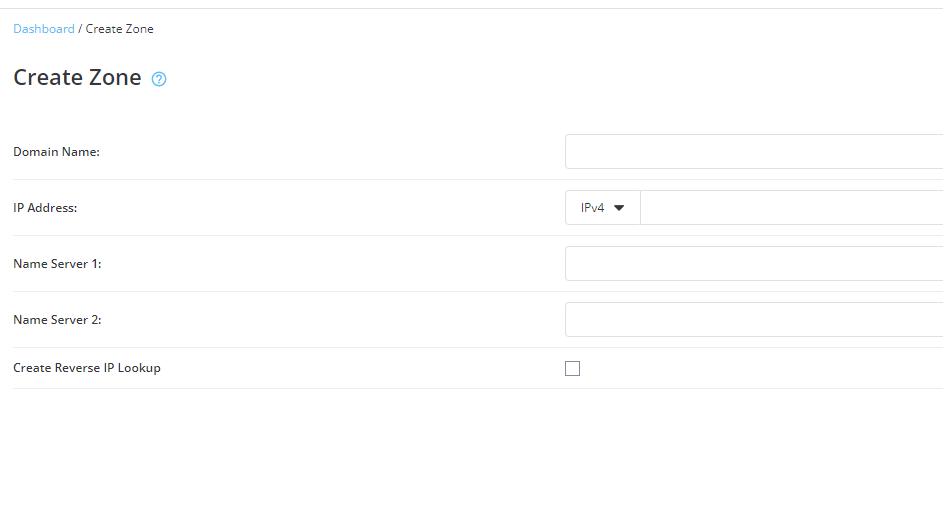The width and height of the screenshot is (943, 514).
Task: Go back to the Dashboard breadcrumb link
Action: tap(44, 29)
